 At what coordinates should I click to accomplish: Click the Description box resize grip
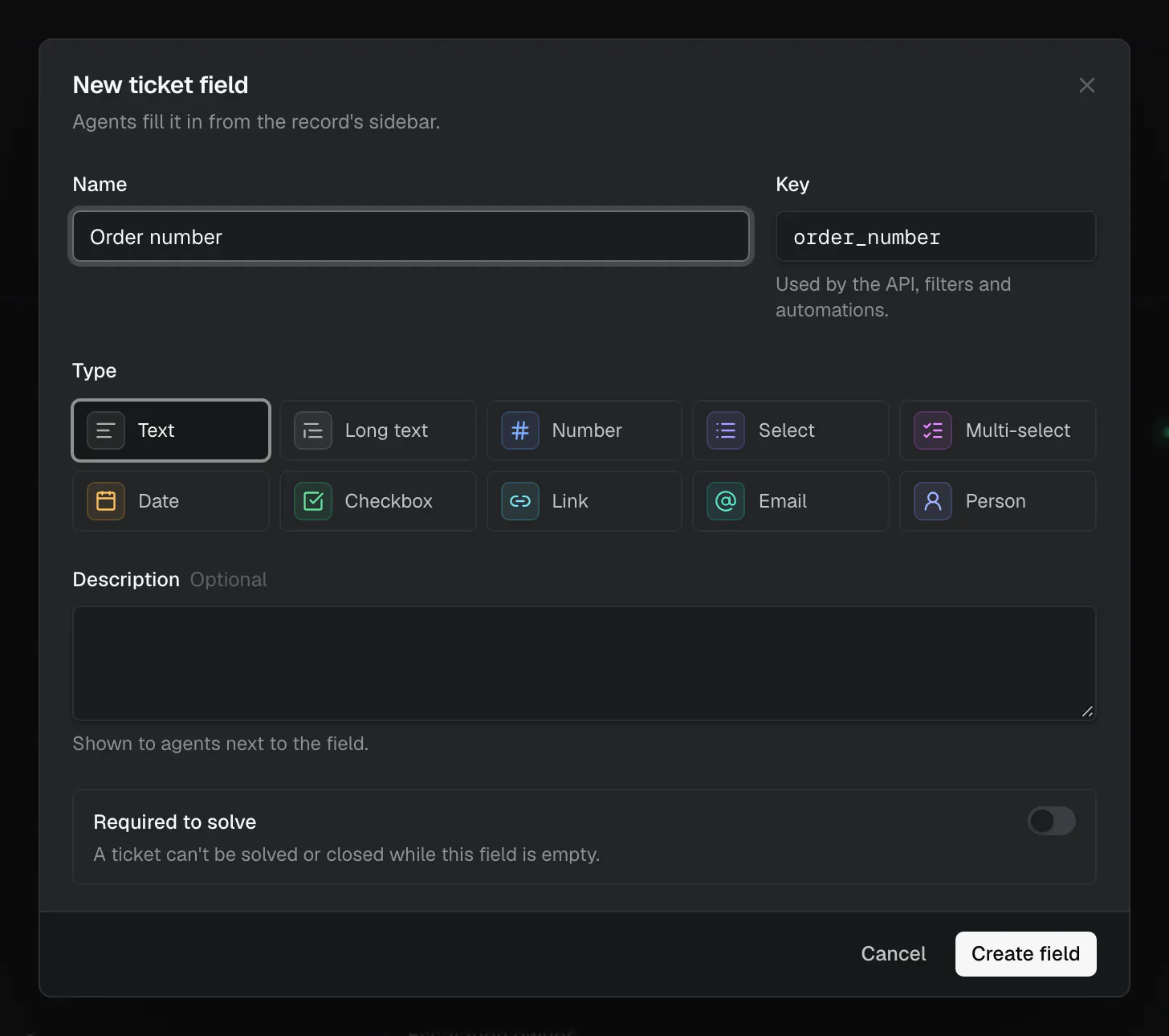point(1087,712)
